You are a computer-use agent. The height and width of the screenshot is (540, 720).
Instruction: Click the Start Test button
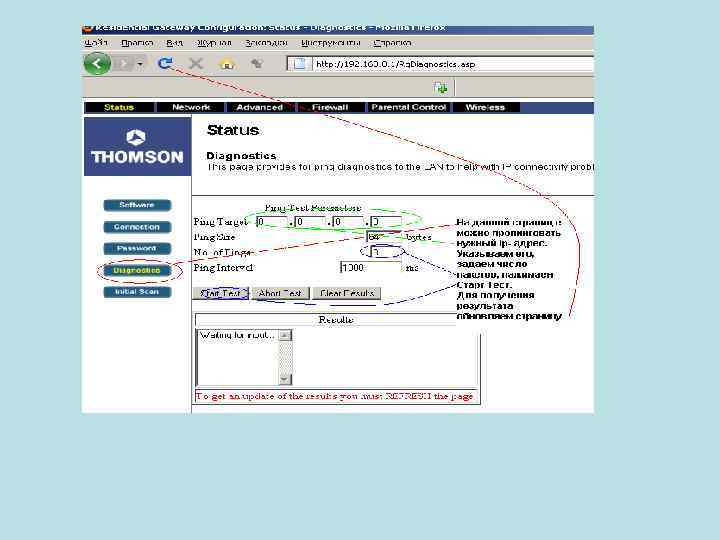(x=221, y=293)
